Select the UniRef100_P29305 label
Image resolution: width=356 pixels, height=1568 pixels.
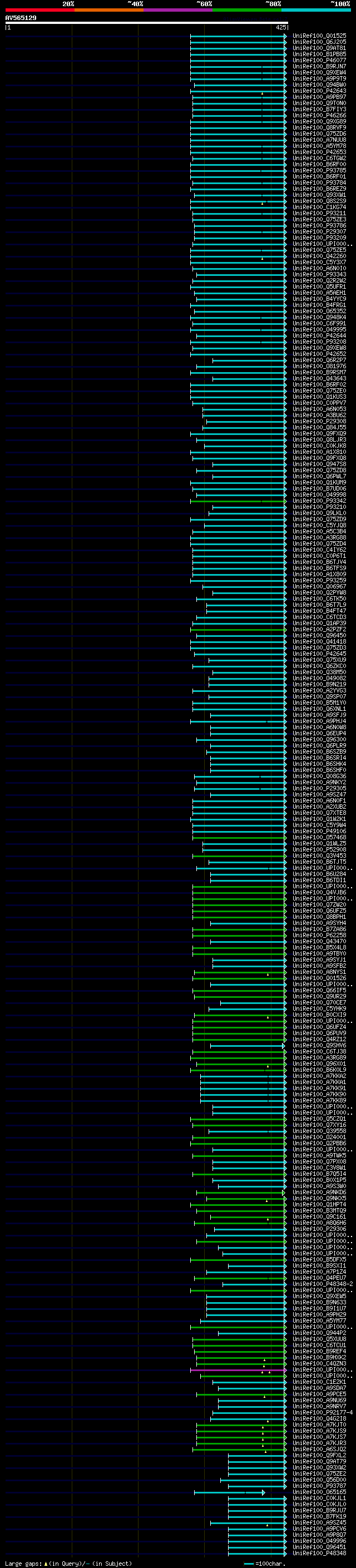pyautogui.click(x=319, y=789)
